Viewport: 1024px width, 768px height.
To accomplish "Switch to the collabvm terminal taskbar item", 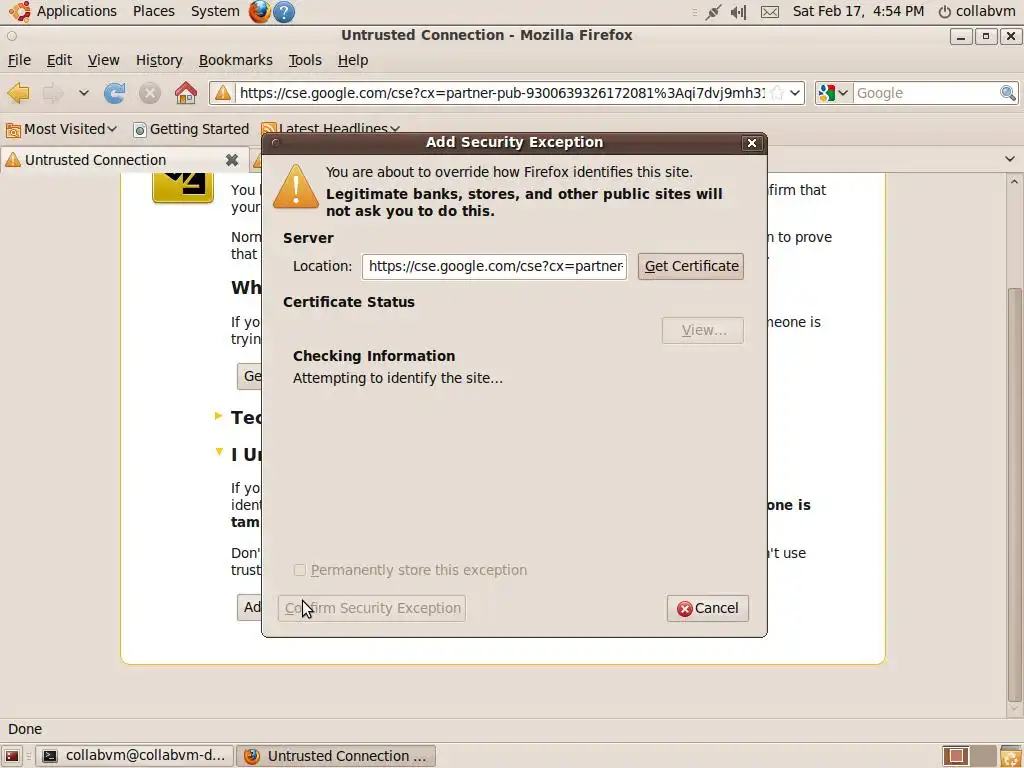I will (135, 756).
